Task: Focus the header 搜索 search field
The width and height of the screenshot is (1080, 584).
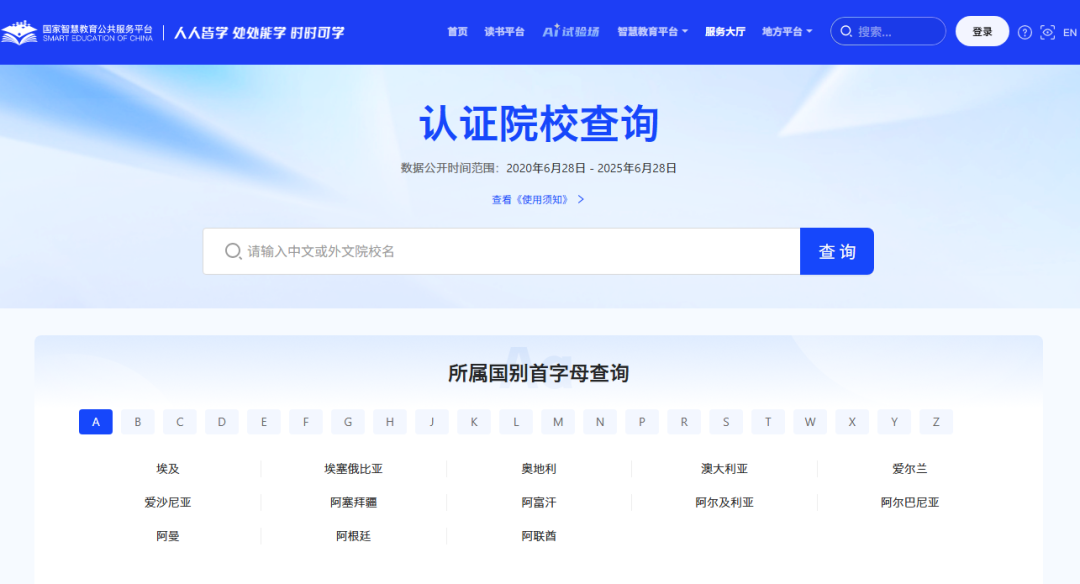Action: coord(888,32)
